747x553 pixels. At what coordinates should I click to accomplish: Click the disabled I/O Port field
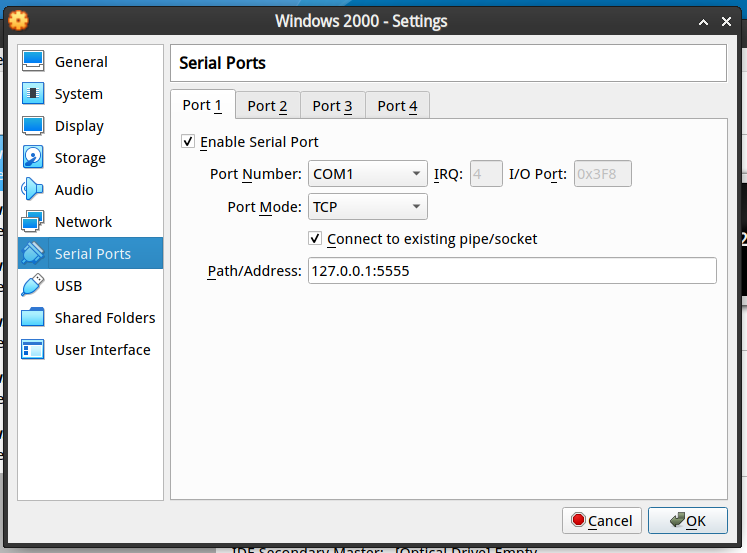(603, 174)
